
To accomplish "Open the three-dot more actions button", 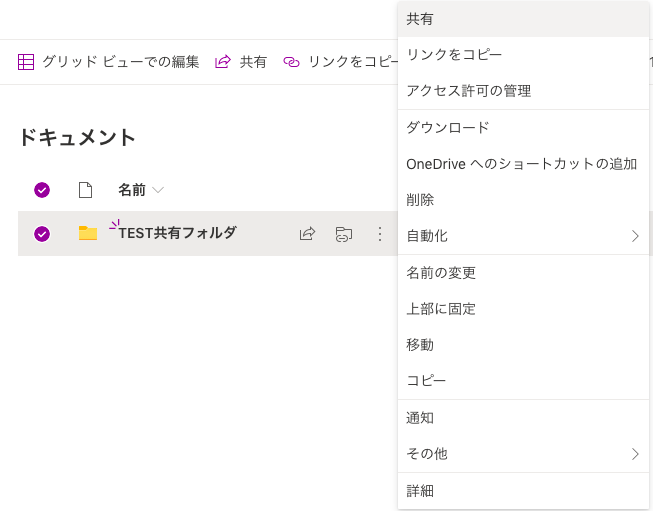I will tap(380, 234).
